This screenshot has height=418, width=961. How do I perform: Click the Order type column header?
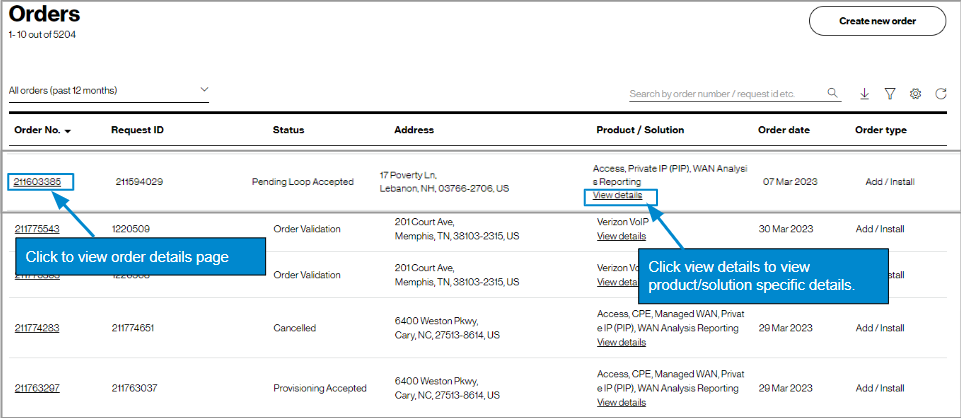coord(881,130)
